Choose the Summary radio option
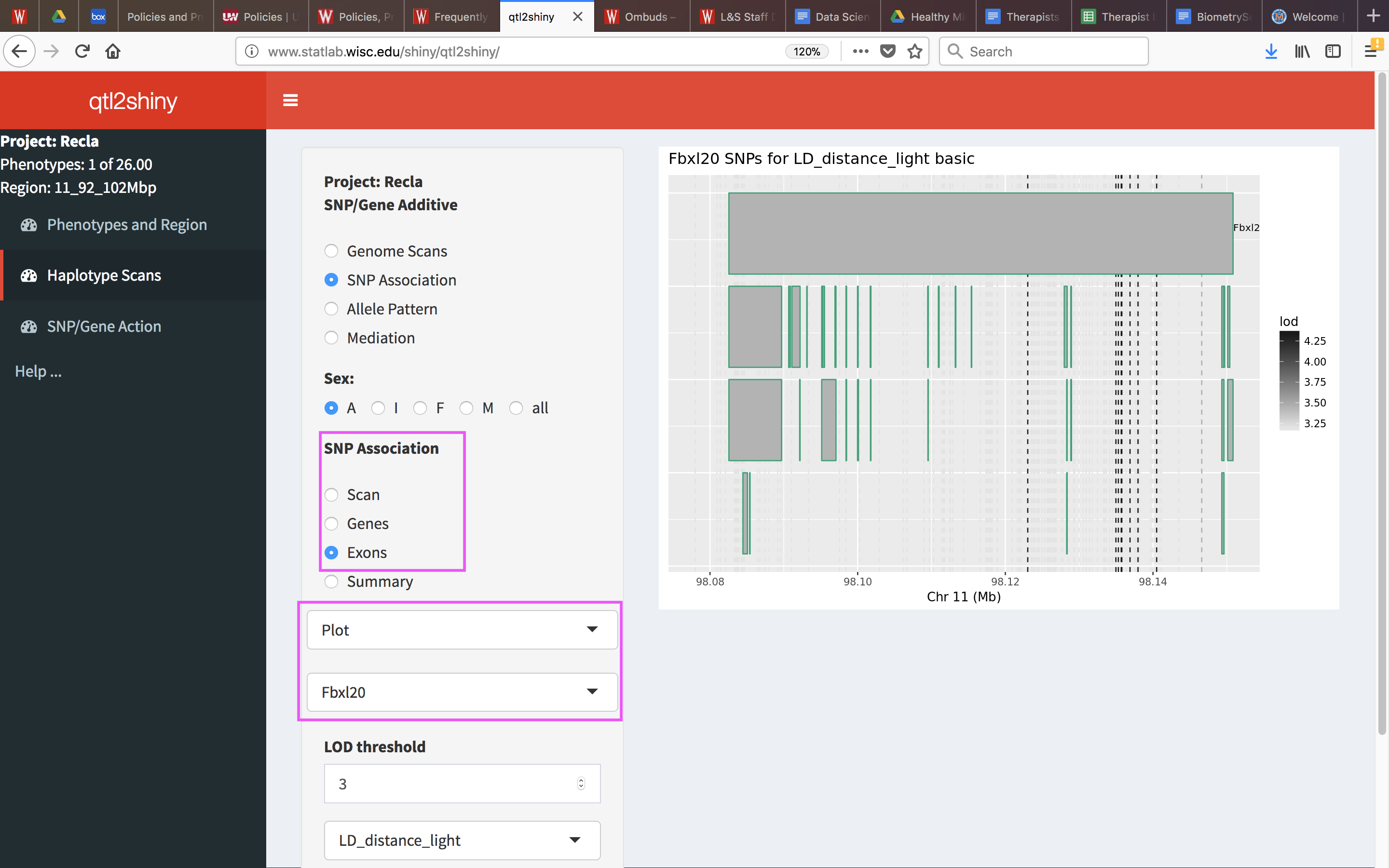 (x=331, y=582)
